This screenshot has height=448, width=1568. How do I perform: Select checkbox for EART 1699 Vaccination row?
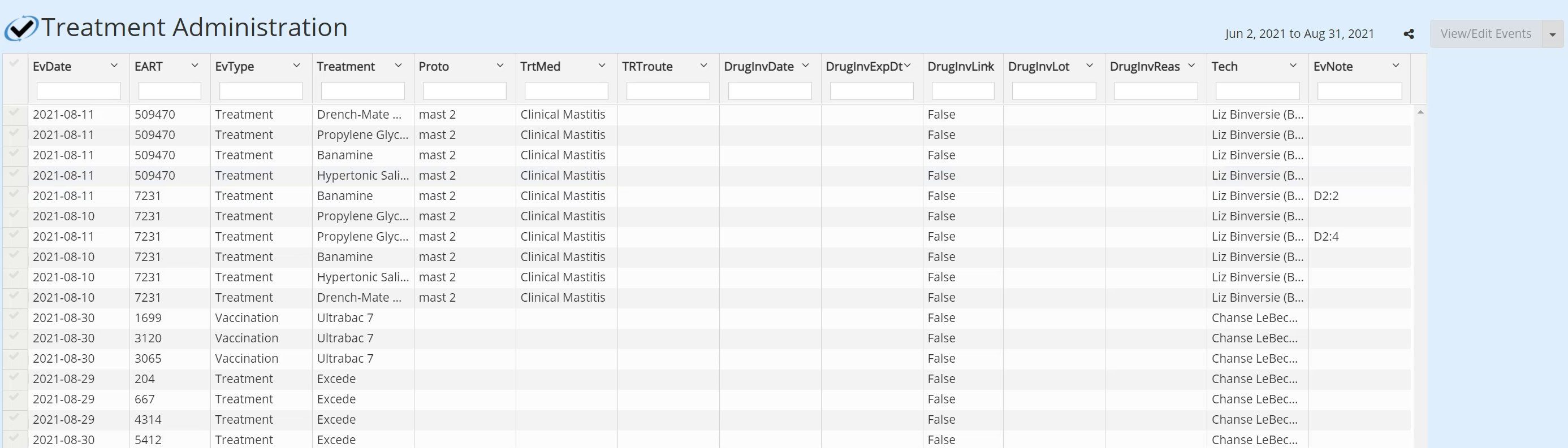point(15,315)
